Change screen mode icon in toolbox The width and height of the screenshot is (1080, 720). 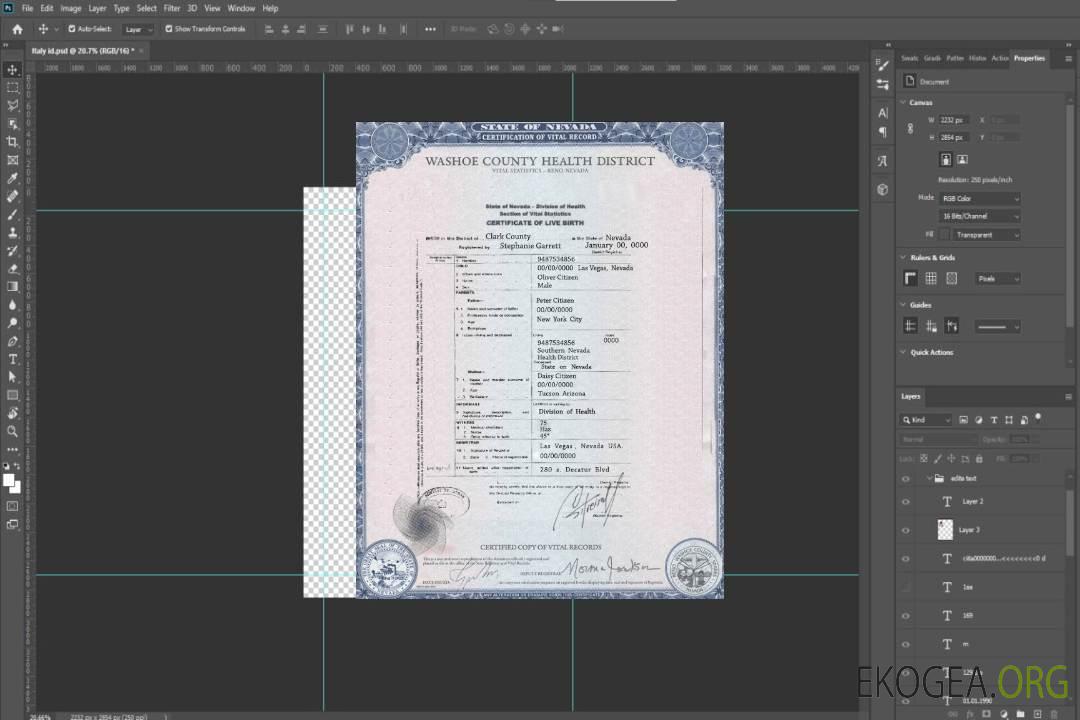12,524
